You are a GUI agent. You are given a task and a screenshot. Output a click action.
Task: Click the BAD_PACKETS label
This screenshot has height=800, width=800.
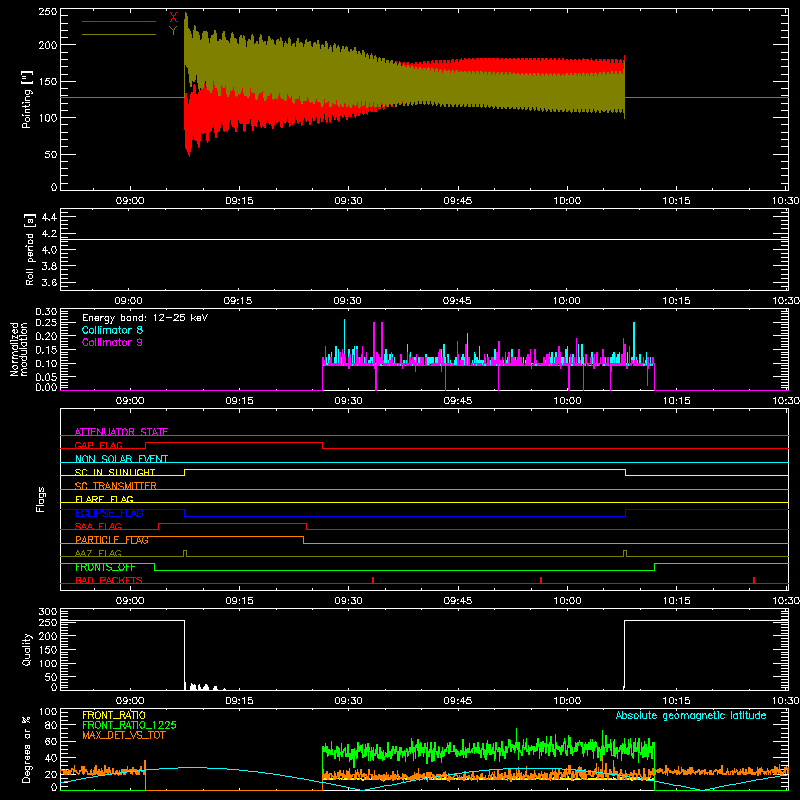(x=109, y=580)
